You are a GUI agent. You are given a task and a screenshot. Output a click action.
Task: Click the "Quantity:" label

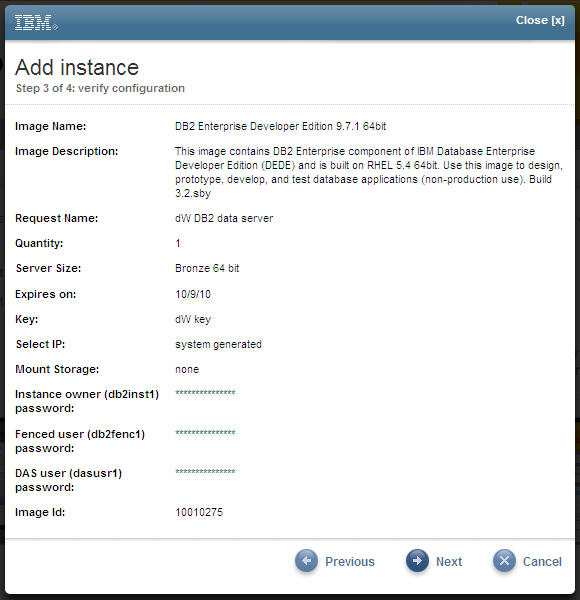[39, 243]
